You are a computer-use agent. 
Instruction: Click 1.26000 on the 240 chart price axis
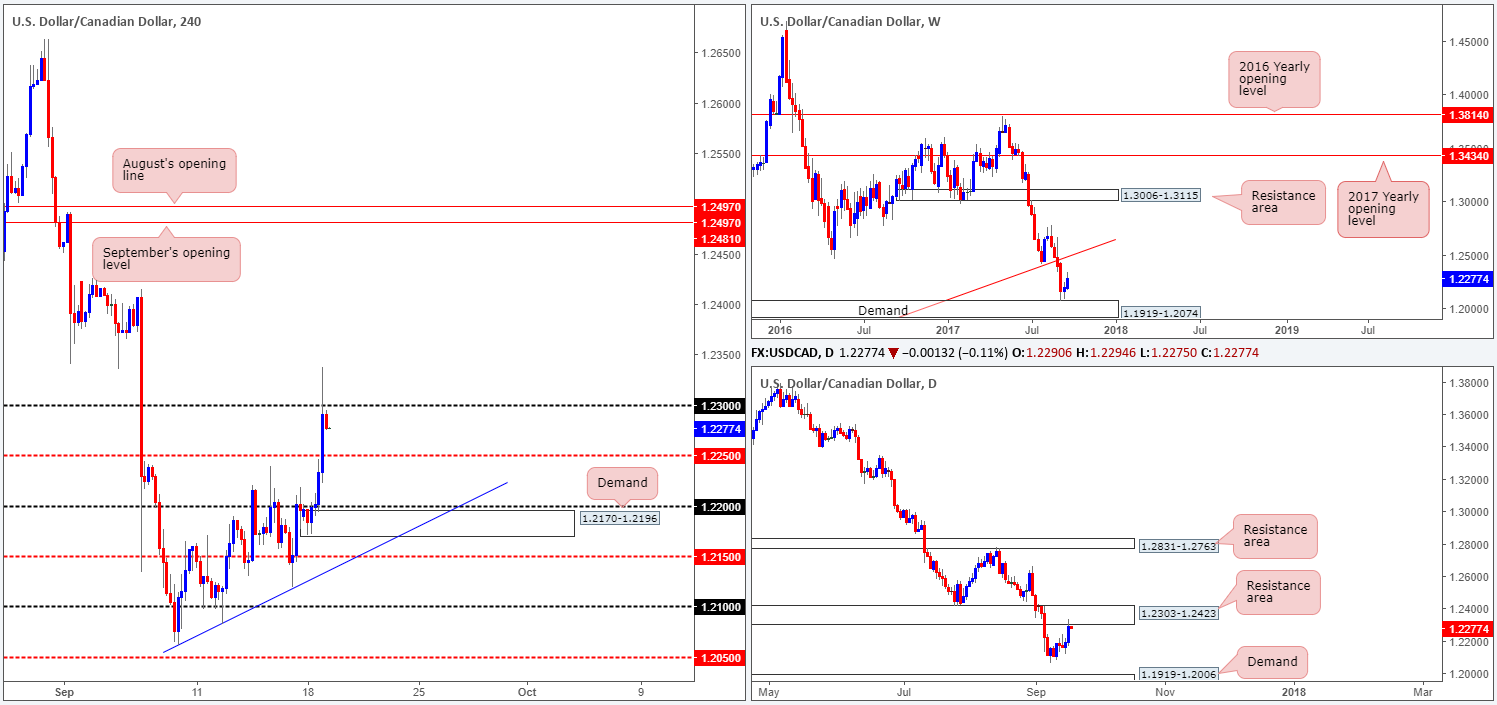(x=723, y=104)
